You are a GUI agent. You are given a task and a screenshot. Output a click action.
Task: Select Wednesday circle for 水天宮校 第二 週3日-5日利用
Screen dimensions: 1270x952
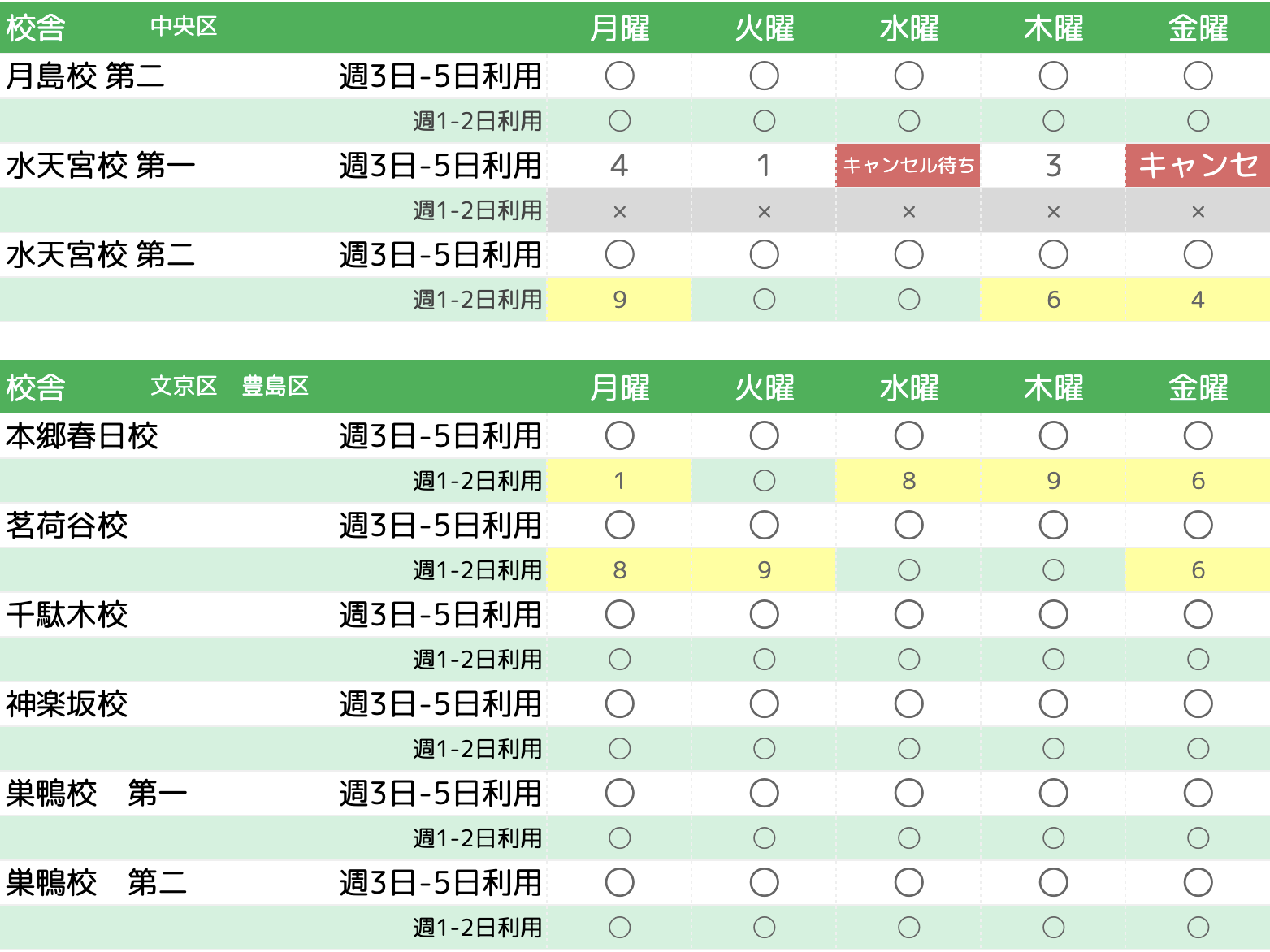tap(908, 255)
